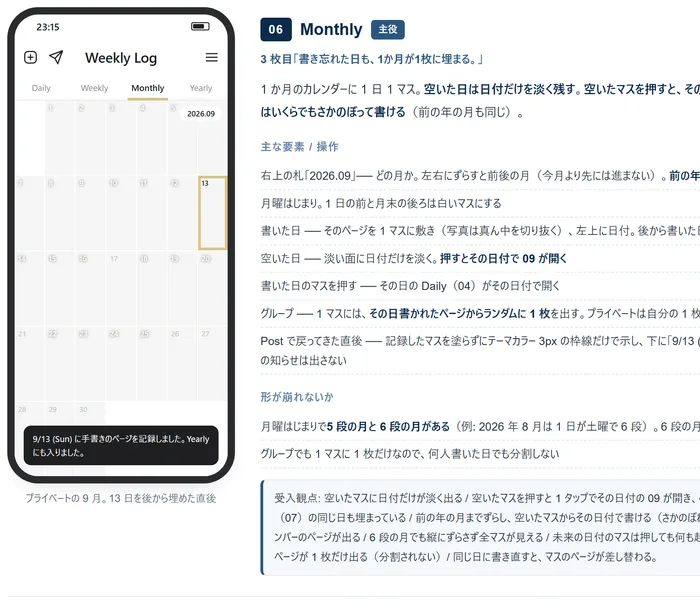The height and width of the screenshot is (604, 700).
Task: Click the 主な要素 / 操作 subheading
Action: point(300,147)
